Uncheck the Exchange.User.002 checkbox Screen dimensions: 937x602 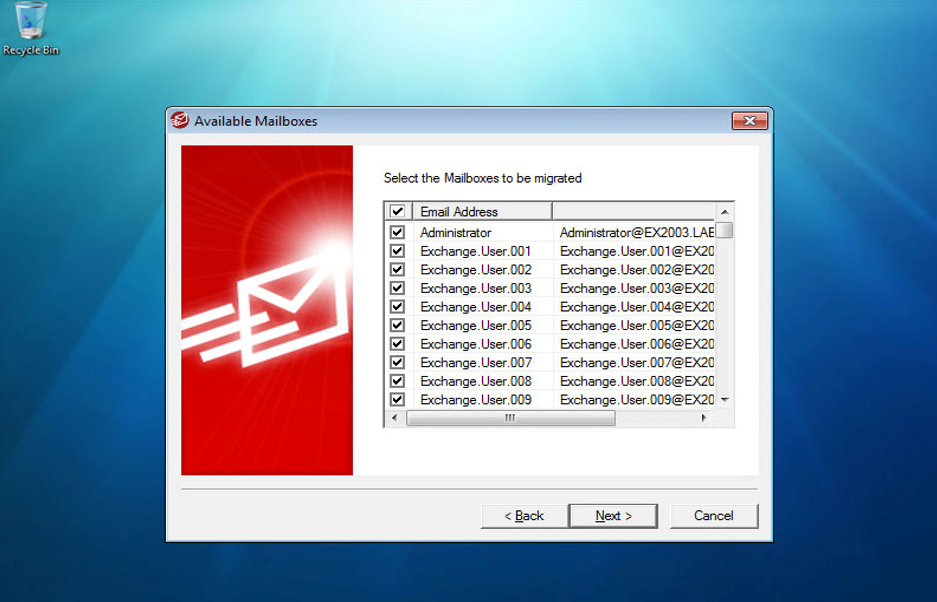click(x=397, y=269)
